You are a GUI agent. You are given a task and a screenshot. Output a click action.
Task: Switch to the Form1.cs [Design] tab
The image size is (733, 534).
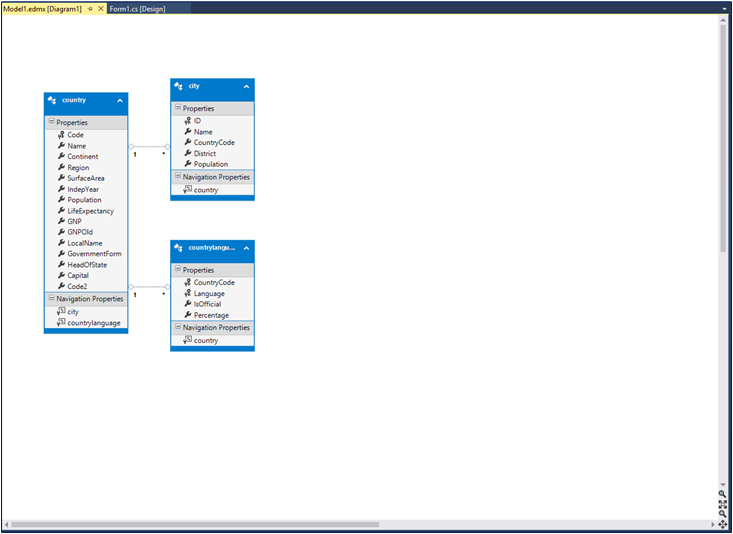click(137, 9)
